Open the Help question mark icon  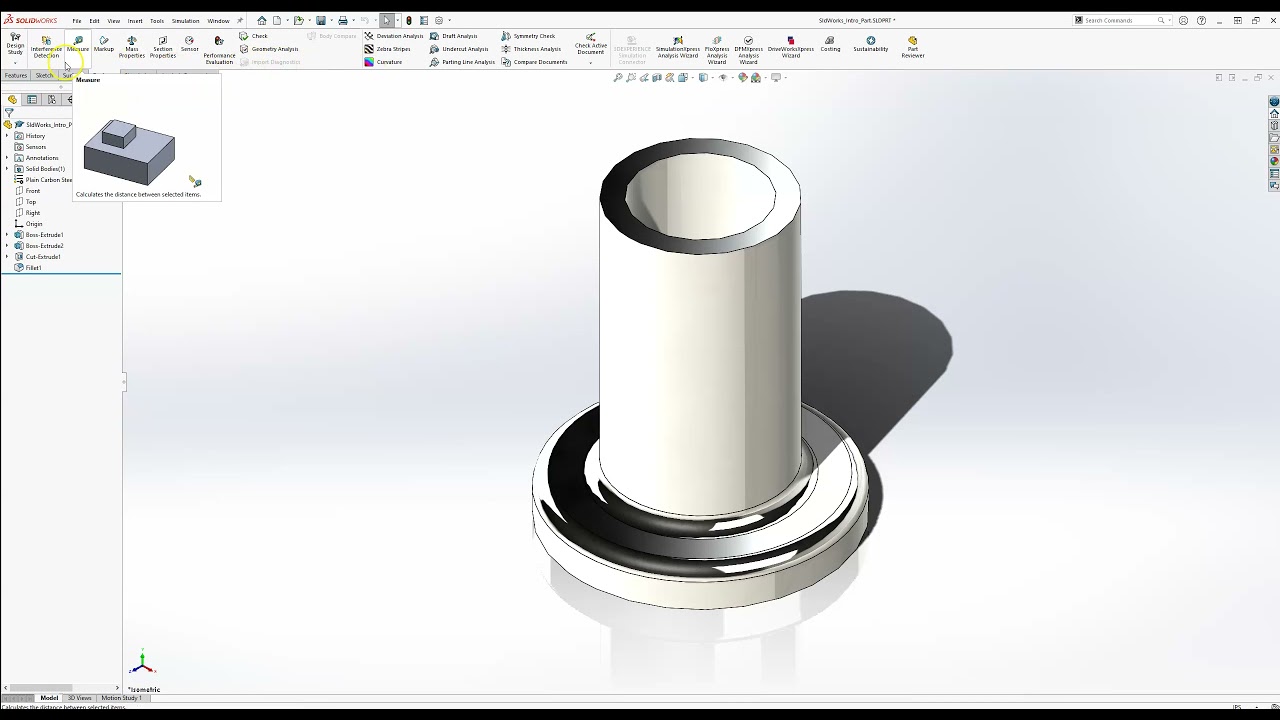coord(1201,20)
